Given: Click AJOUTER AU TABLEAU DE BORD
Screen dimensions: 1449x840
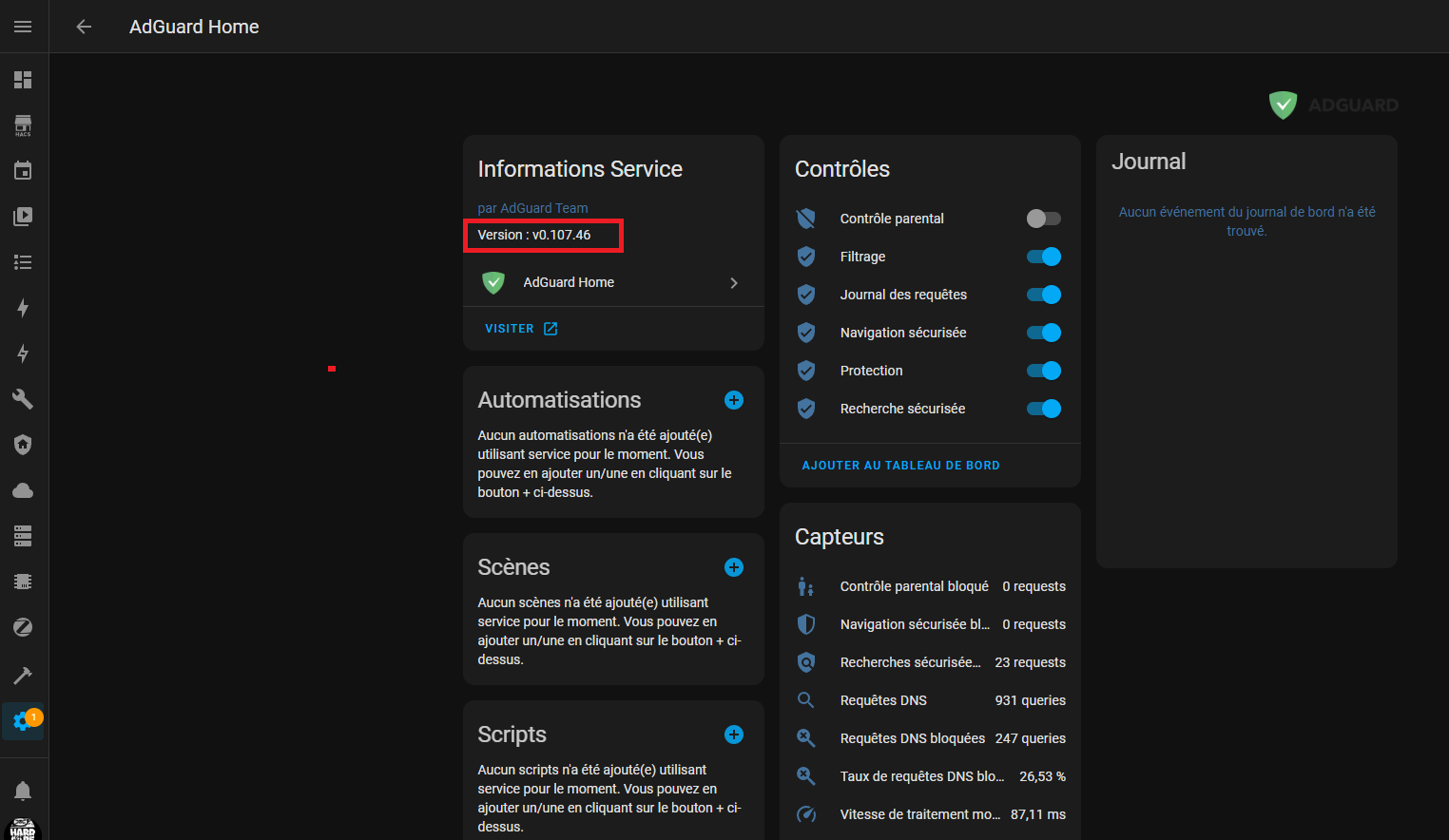Looking at the screenshot, I should click(x=900, y=466).
